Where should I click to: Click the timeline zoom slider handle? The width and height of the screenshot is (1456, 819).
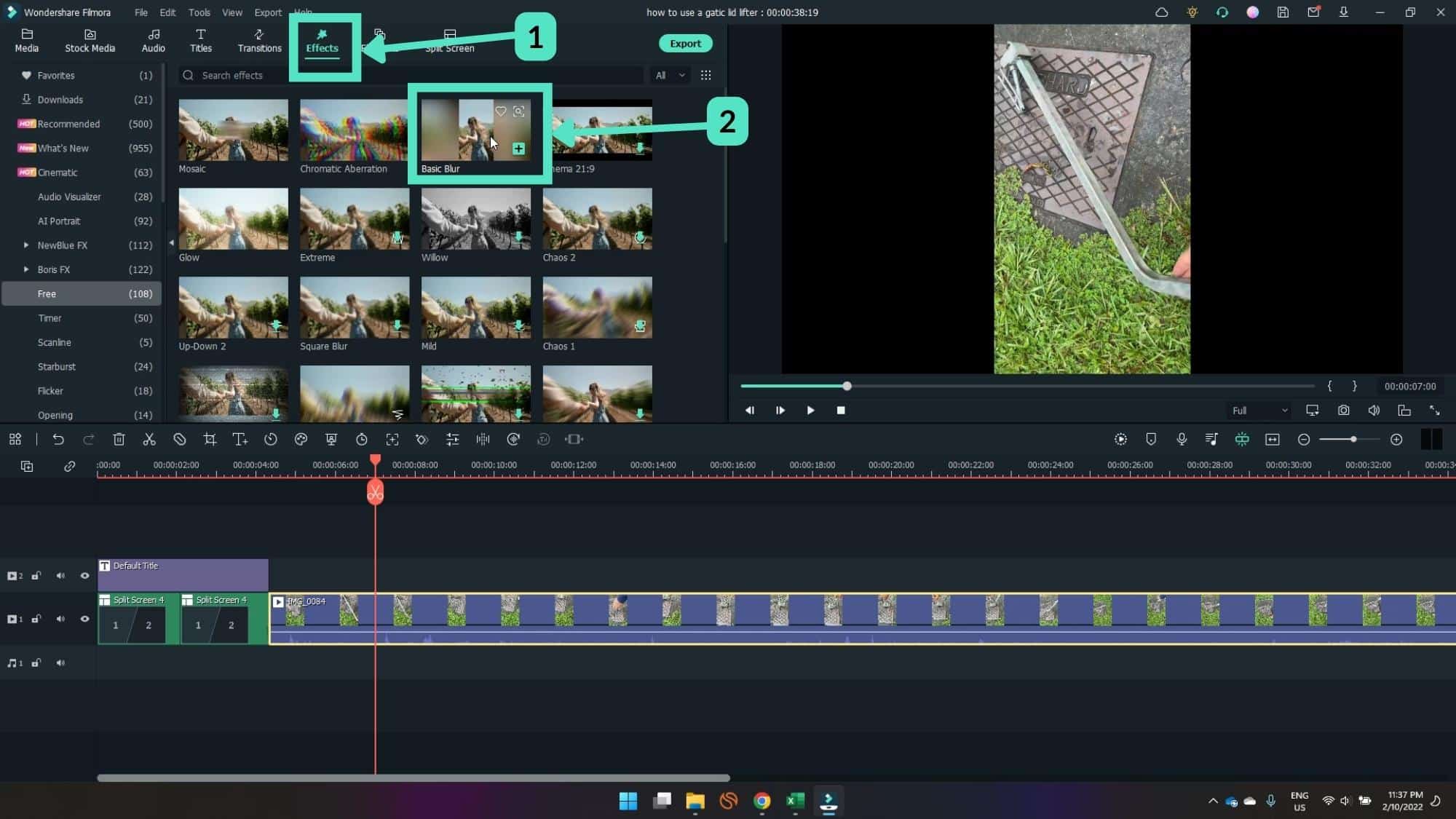pyautogui.click(x=1353, y=439)
